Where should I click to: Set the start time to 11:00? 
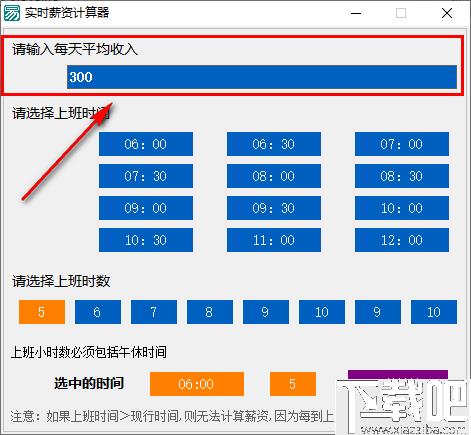(x=274, y=240)
